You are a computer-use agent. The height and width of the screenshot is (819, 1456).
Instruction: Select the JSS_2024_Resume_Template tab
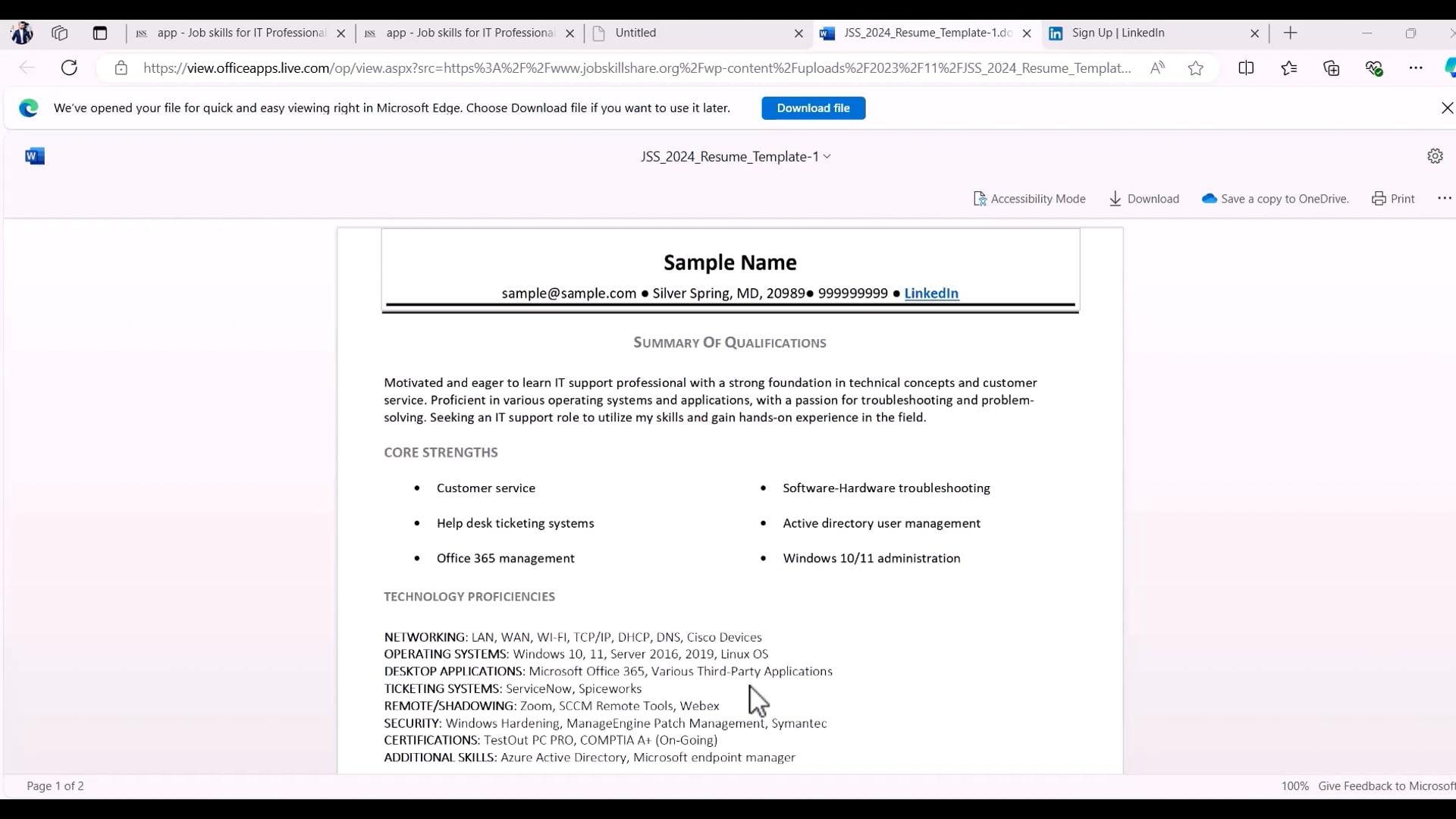click(927, 33)
